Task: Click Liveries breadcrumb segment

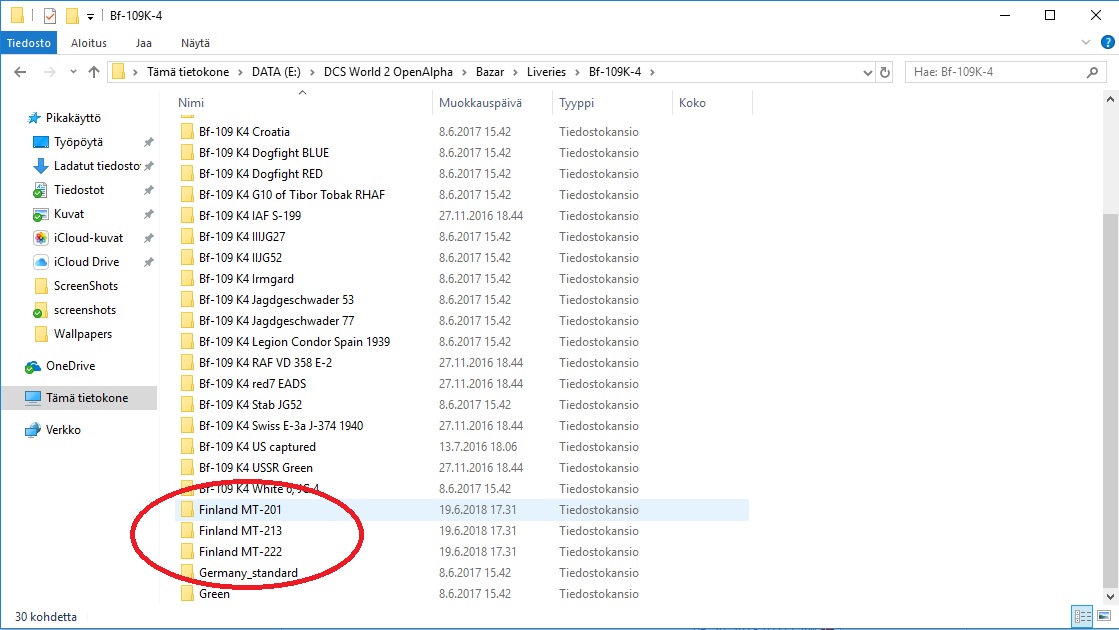Action: [x=546, y=72]
